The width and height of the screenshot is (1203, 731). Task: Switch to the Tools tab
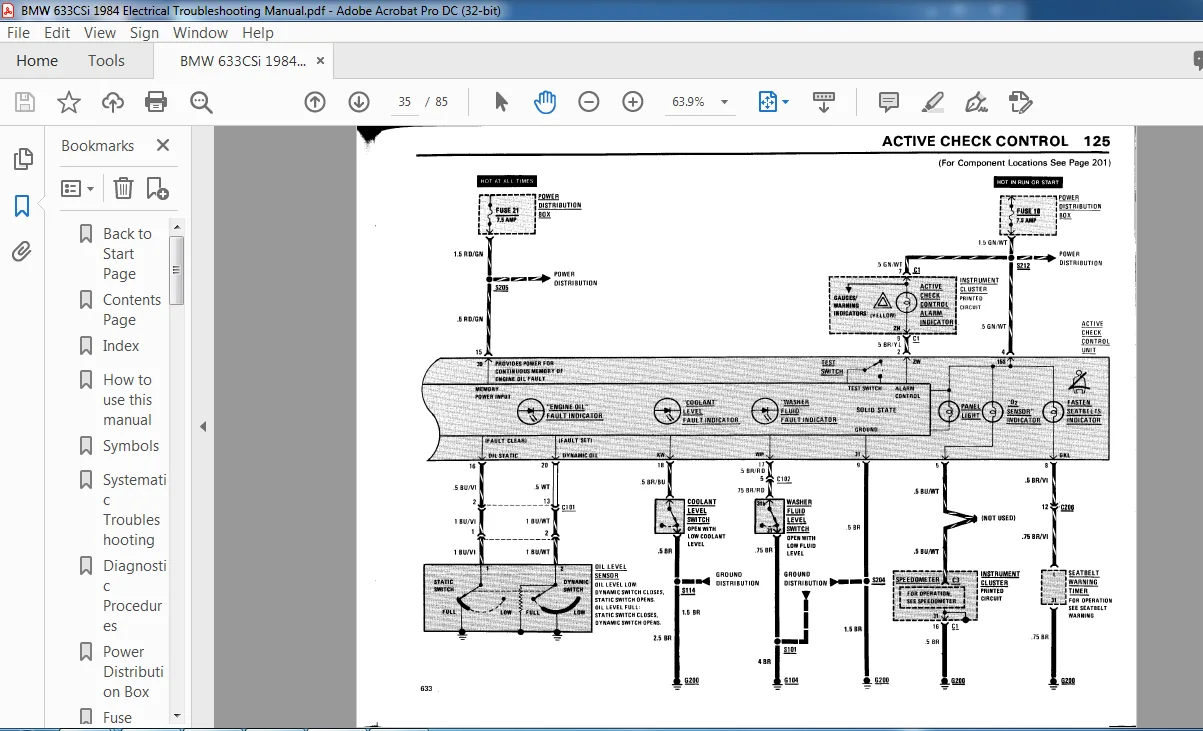tap(106, 61)
